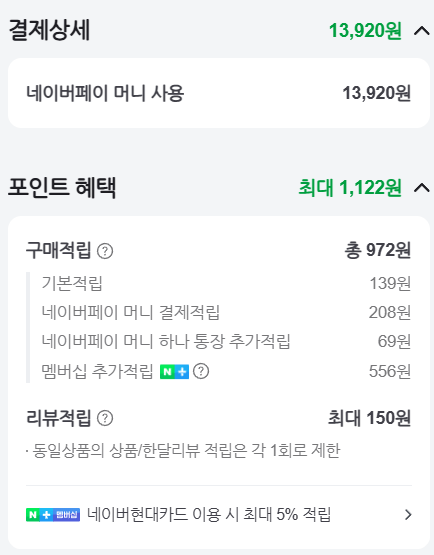Open the 멤버십 추가적립 help question mark icon
The image size is (434, 555).
pyautogui.click(x=201, y=371)
